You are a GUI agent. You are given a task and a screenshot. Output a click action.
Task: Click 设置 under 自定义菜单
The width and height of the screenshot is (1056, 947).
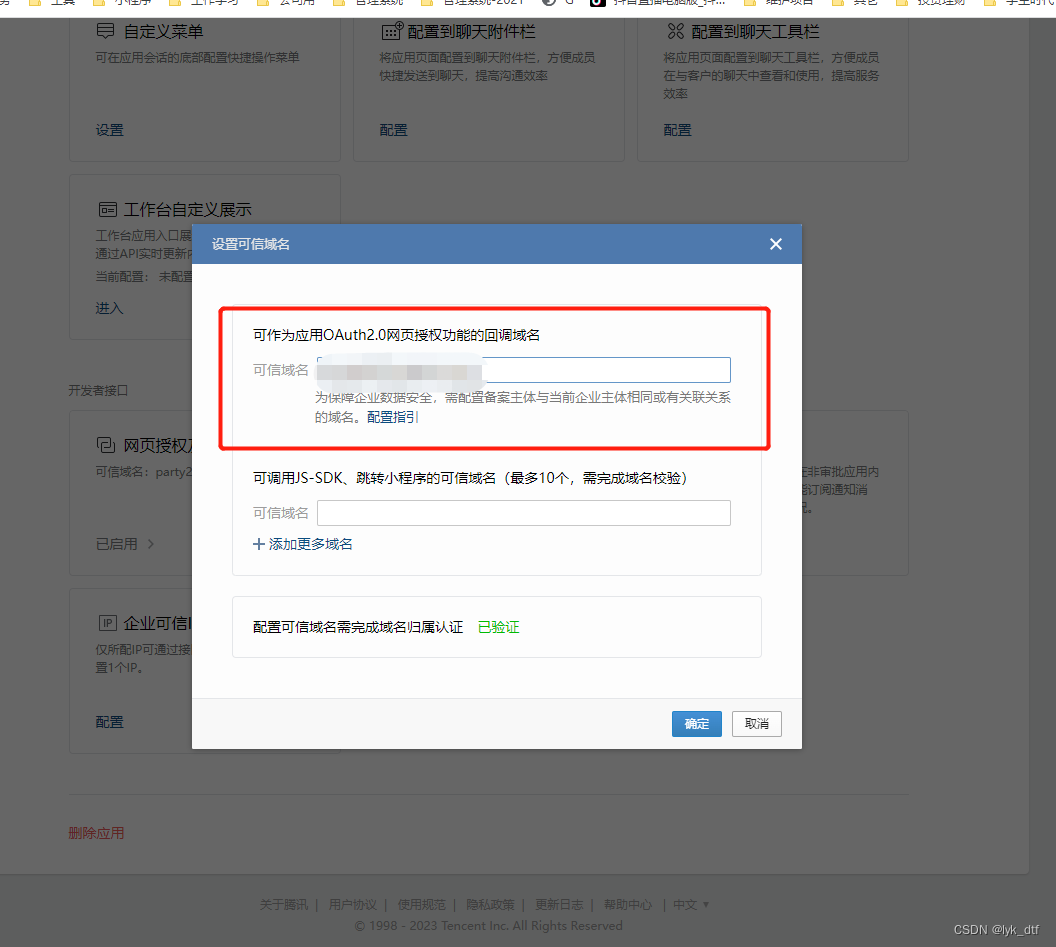pyautogui.click(x=110, y=130)
